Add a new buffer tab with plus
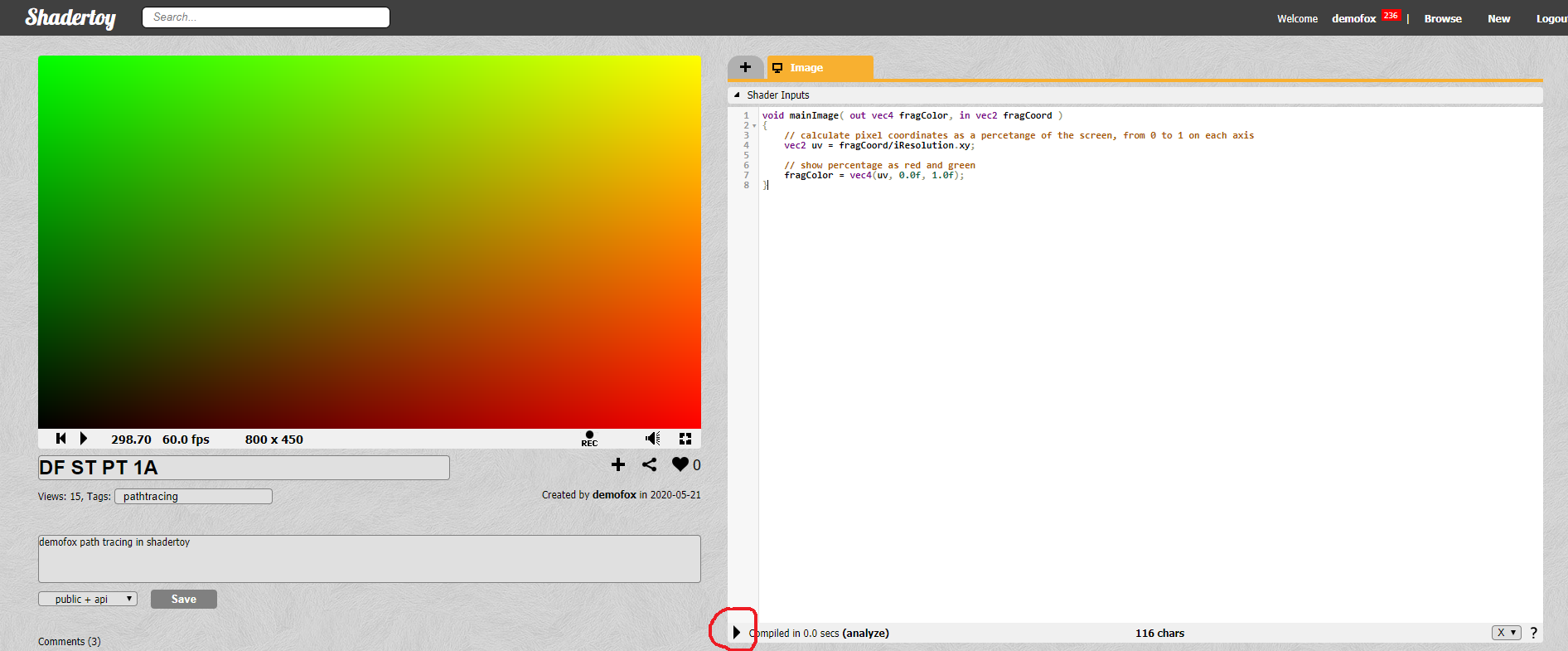Screen dimensions: 1568x651 click(745, 68)
